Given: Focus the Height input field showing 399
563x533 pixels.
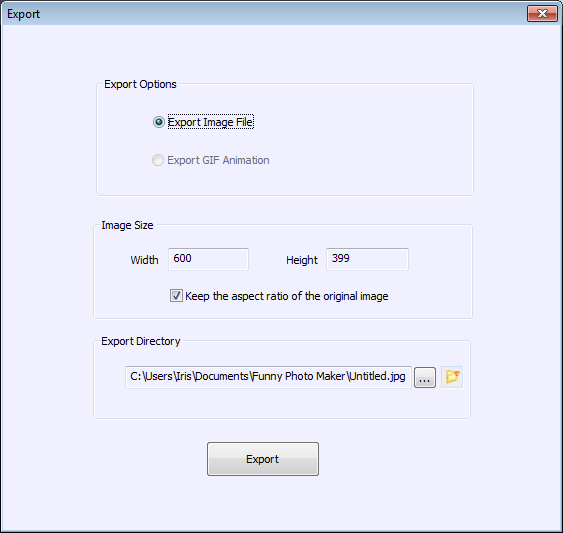Looking at the screenshot, I should [367, 259].
